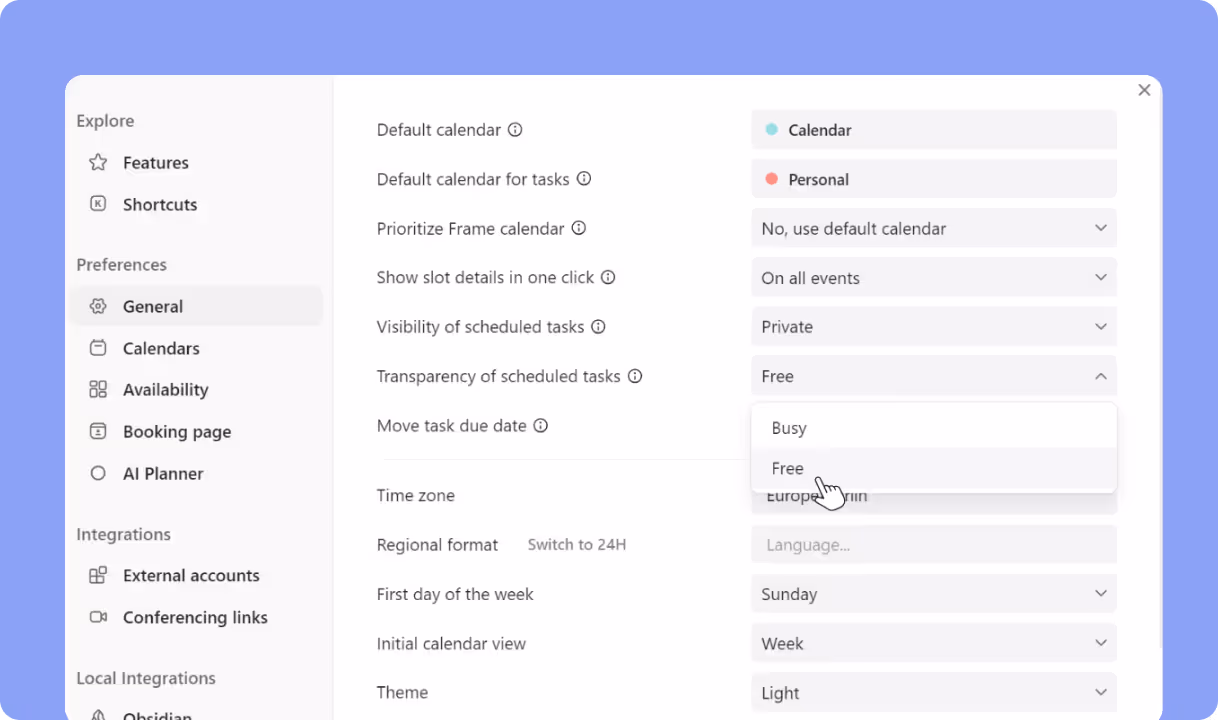Click the Calendars sidebar icon
1218x720 pixels.
pyautogui.click(x=97, y=348)
